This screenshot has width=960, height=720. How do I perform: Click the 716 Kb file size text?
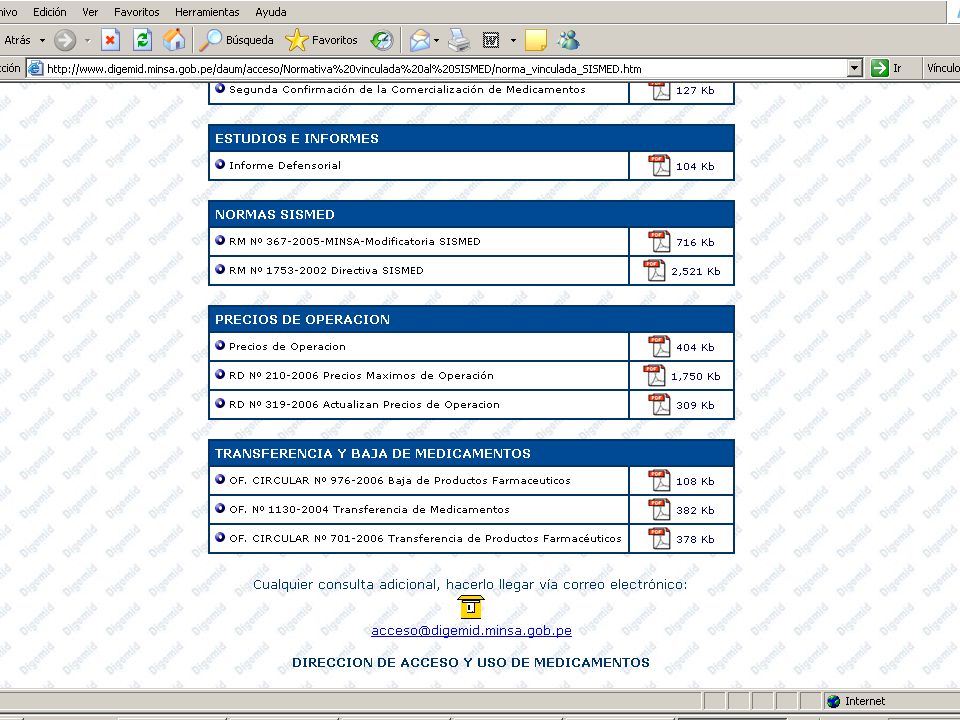coord(695,242)
